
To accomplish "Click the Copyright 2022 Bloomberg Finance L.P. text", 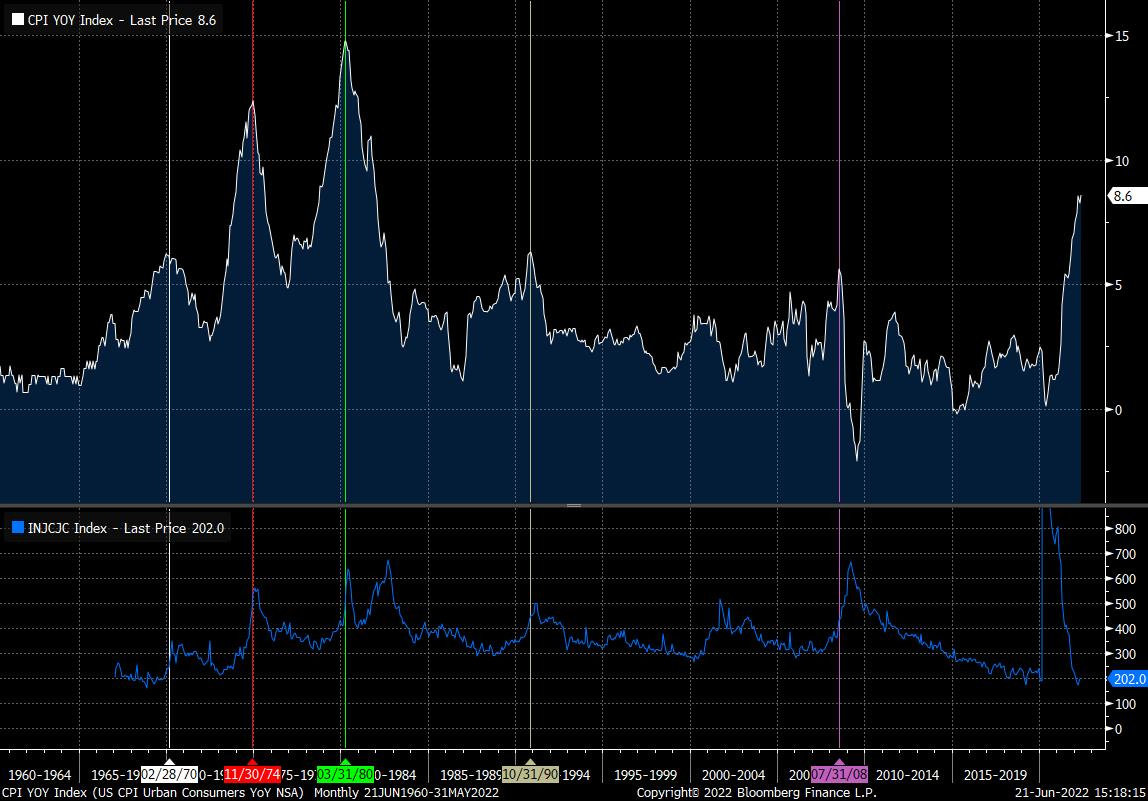I will [756, 792].
